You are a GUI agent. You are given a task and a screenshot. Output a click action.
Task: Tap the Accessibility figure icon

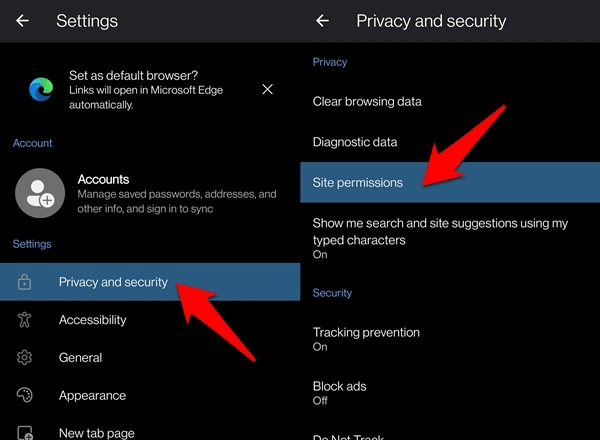click(x=25, y=320)
